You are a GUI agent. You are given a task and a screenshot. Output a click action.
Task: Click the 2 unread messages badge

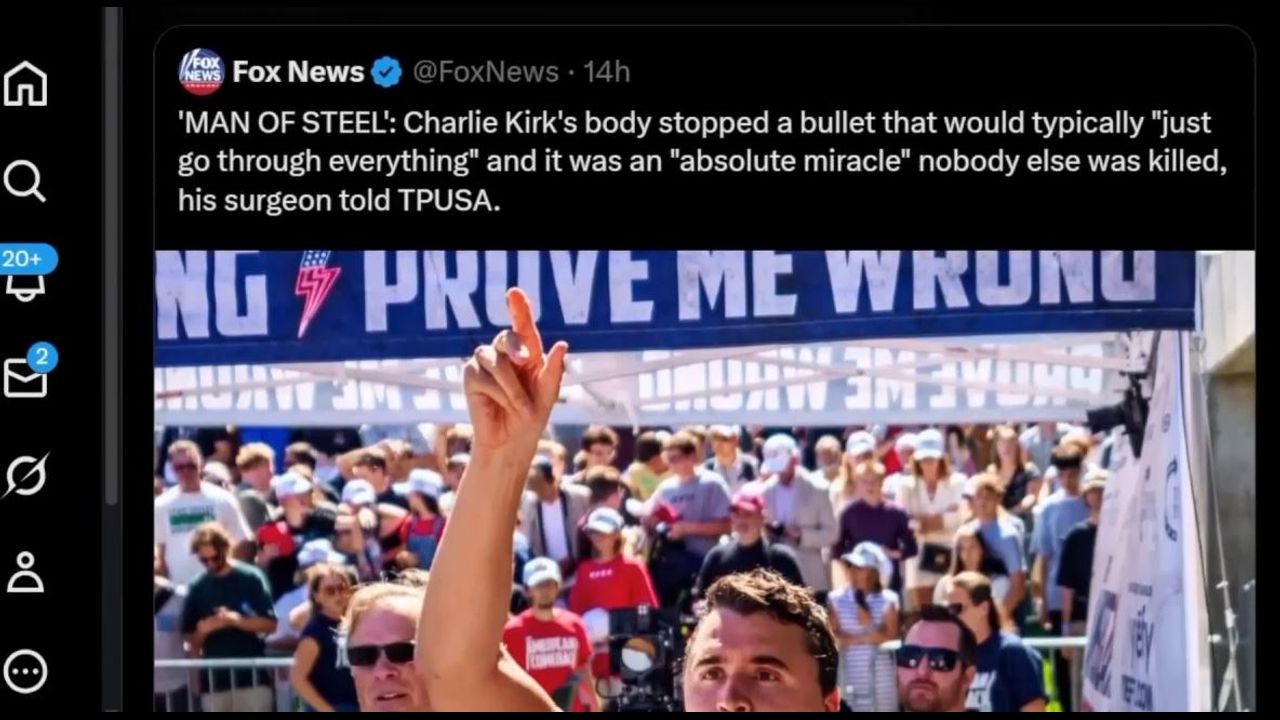pos(42,357)
